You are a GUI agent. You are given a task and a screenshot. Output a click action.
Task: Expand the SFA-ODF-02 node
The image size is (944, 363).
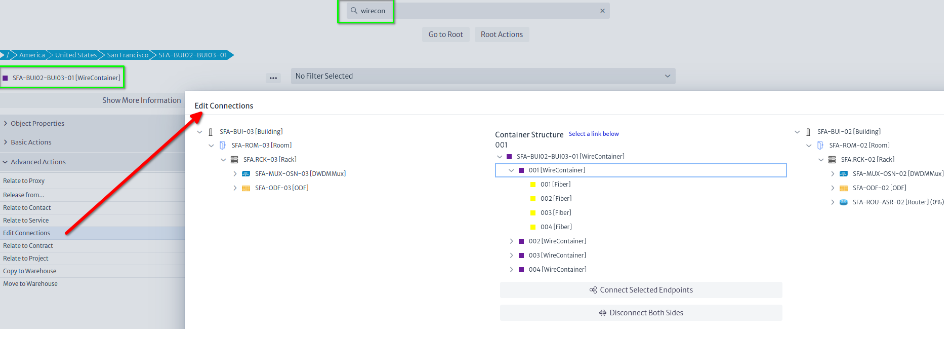833,188
